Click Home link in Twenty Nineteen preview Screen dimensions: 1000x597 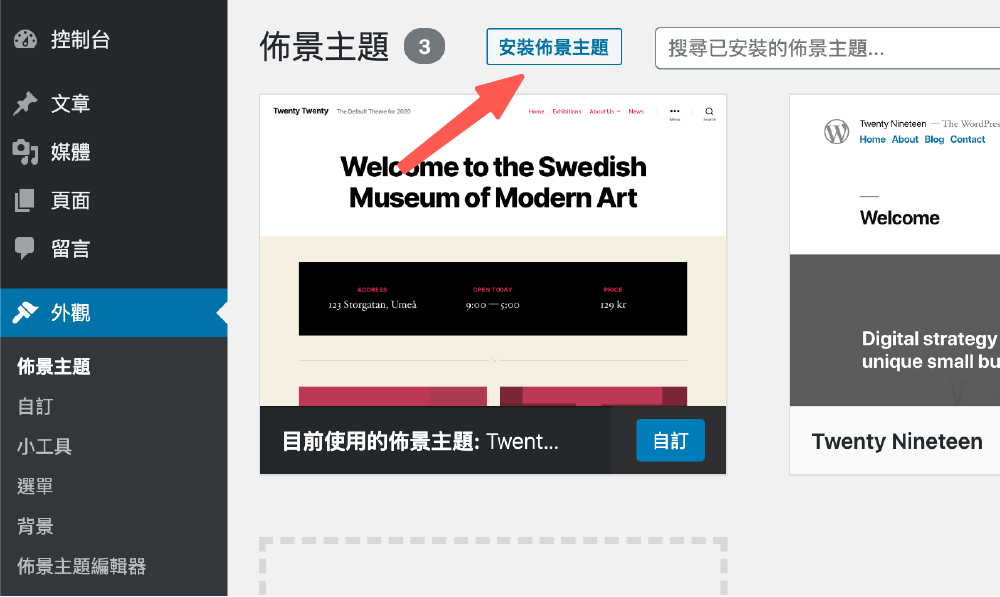click(x=872, y=140)
